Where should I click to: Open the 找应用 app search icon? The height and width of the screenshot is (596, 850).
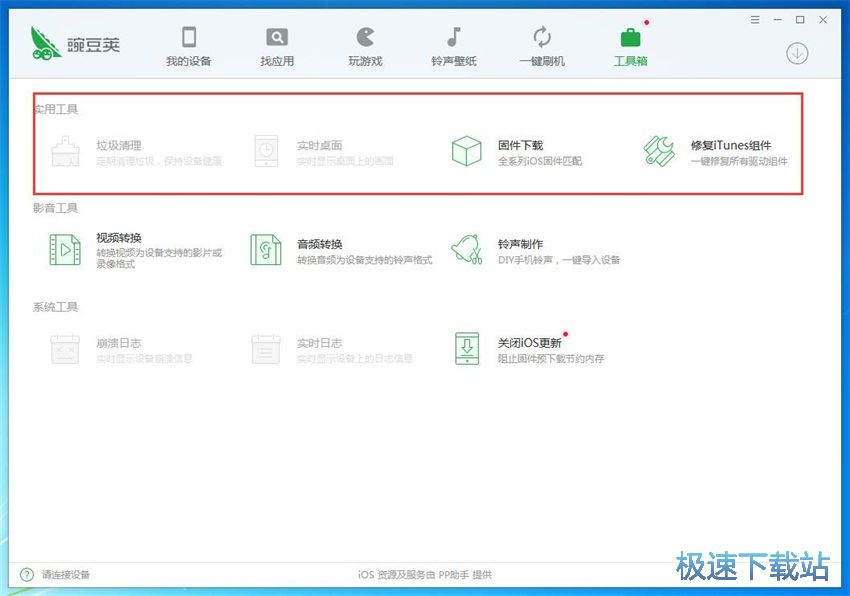coord(277,37)
